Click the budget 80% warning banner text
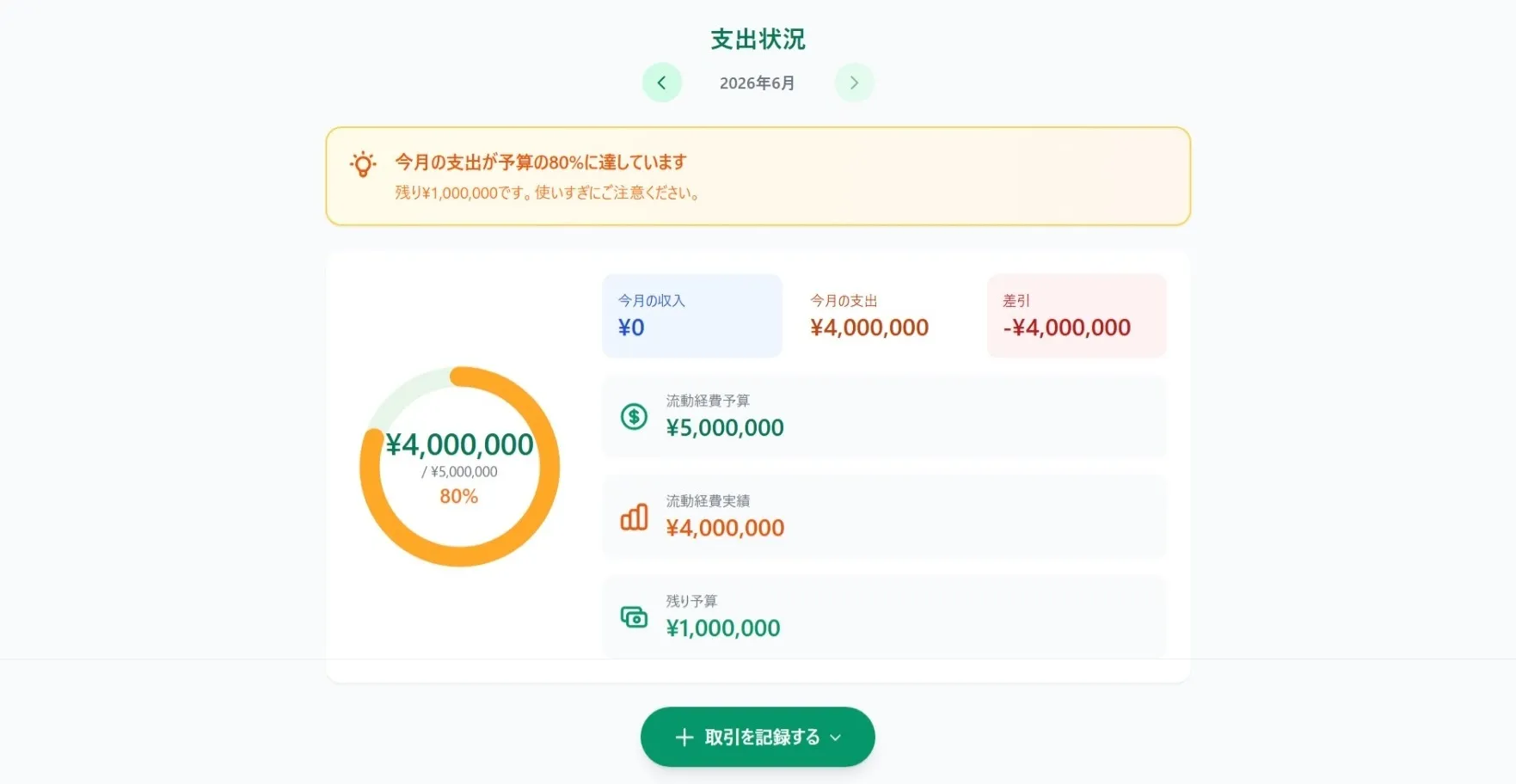This screenshot has width=1516, height=784. pos(541,162)
